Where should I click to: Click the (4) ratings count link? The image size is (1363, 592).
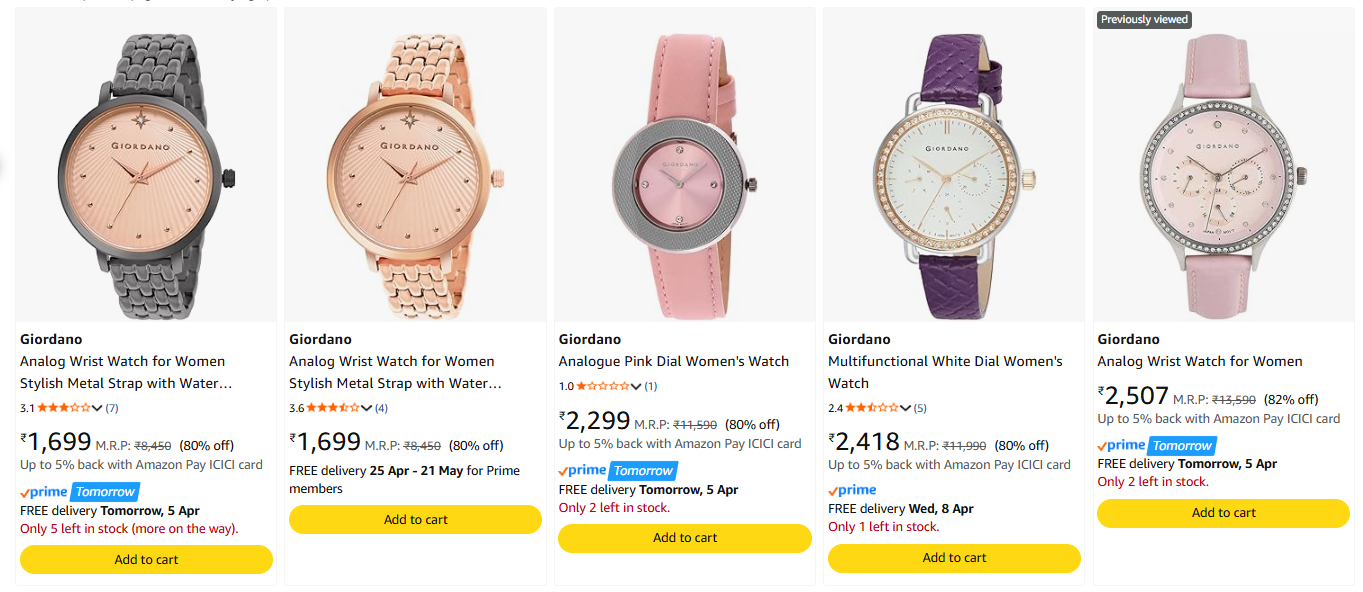pyautogui.click(x=381, y=408)
